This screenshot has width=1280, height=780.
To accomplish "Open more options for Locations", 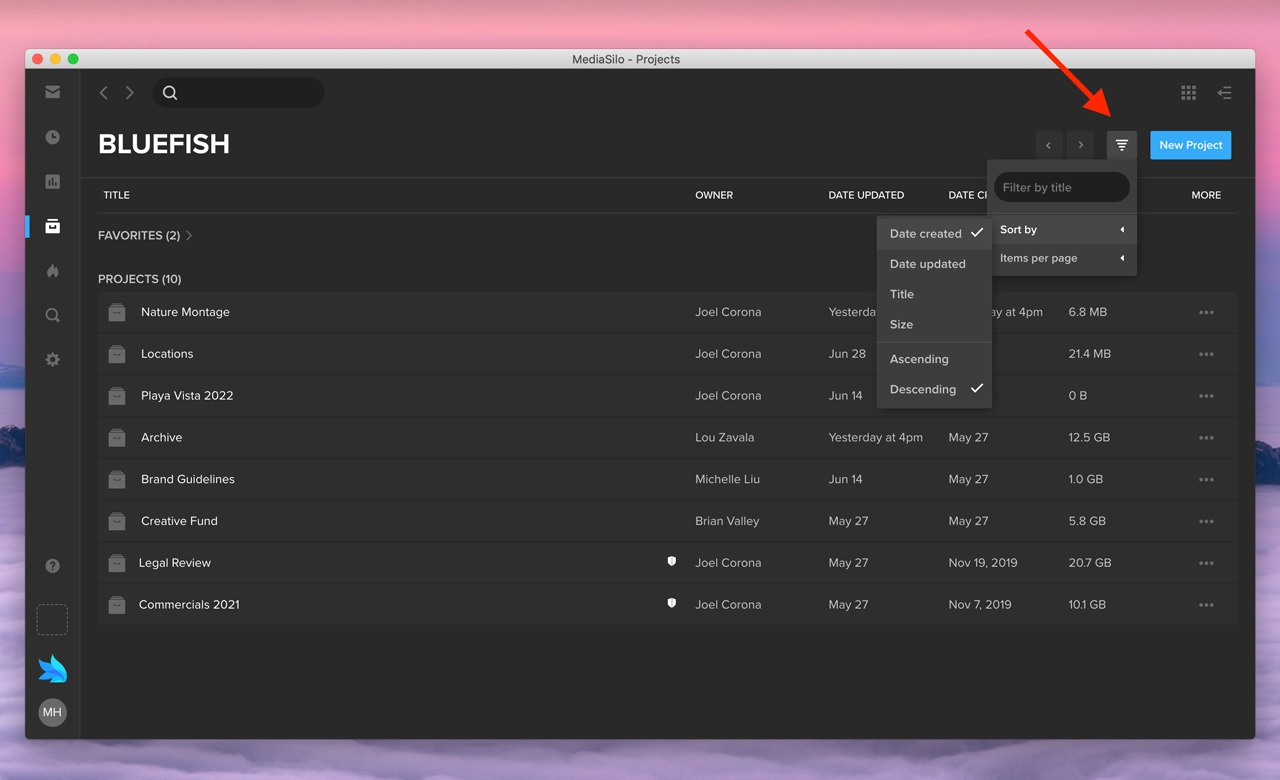I will tap(1206, 354).
